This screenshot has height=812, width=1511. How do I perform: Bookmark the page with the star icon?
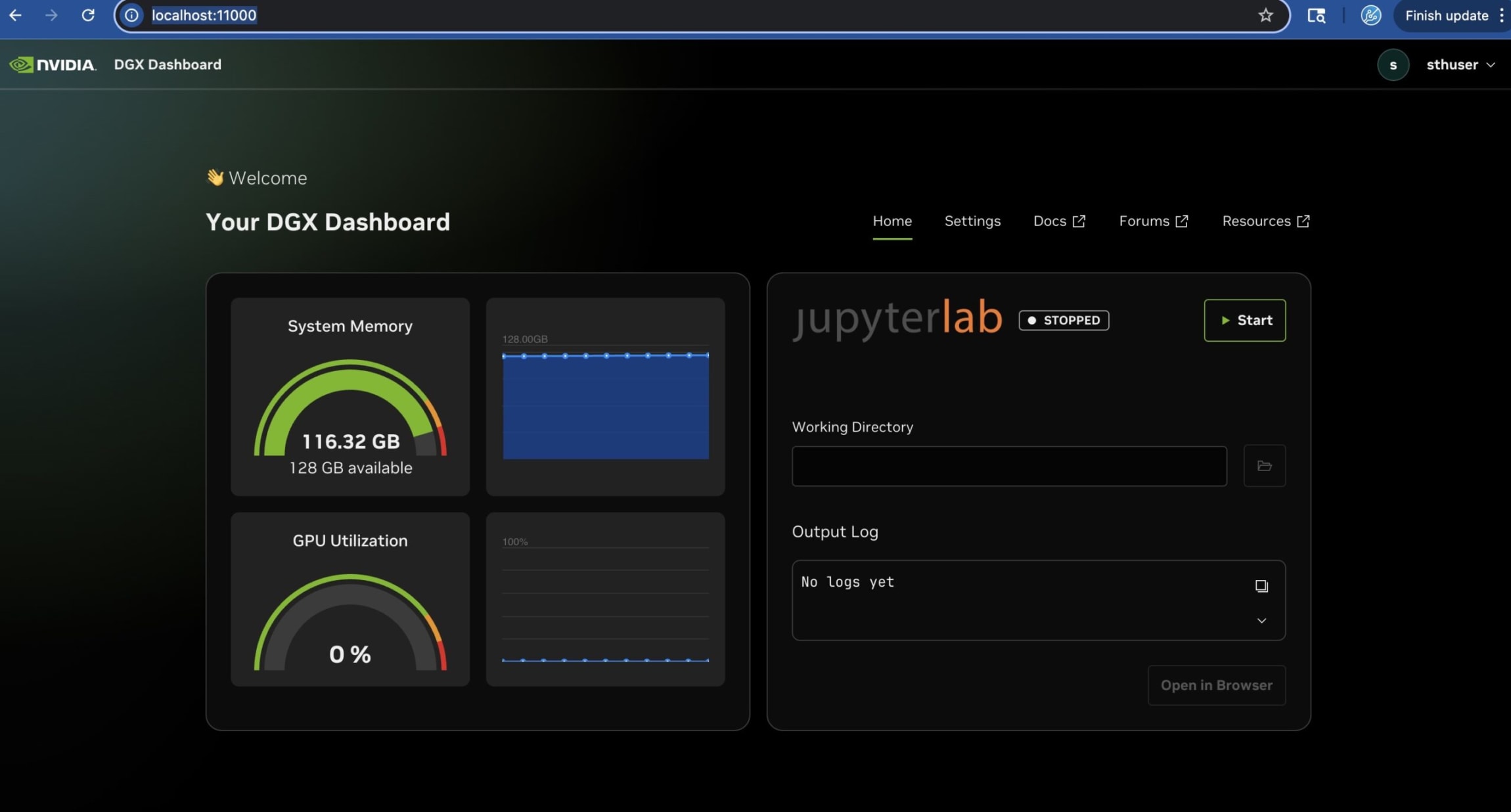click(x=1265, y=15)
